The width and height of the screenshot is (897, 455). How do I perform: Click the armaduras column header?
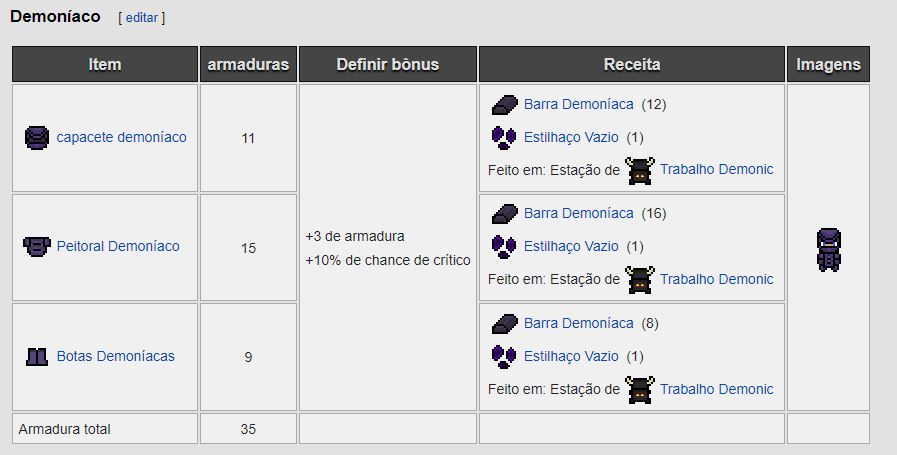(248, 64)
